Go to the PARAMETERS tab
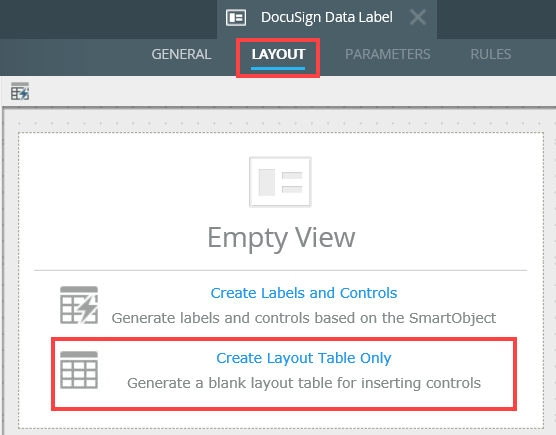Viewport: 556px width, 435px height. [388, 54]
